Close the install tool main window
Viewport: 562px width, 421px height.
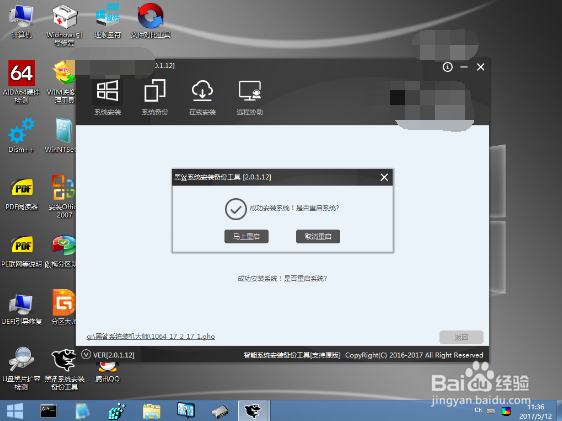481,67
